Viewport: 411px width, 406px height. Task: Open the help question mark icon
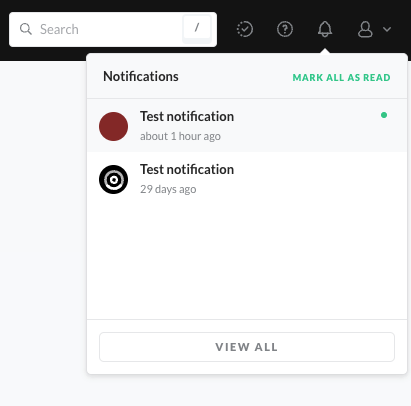pyautogui.click(x=285, y=29)
